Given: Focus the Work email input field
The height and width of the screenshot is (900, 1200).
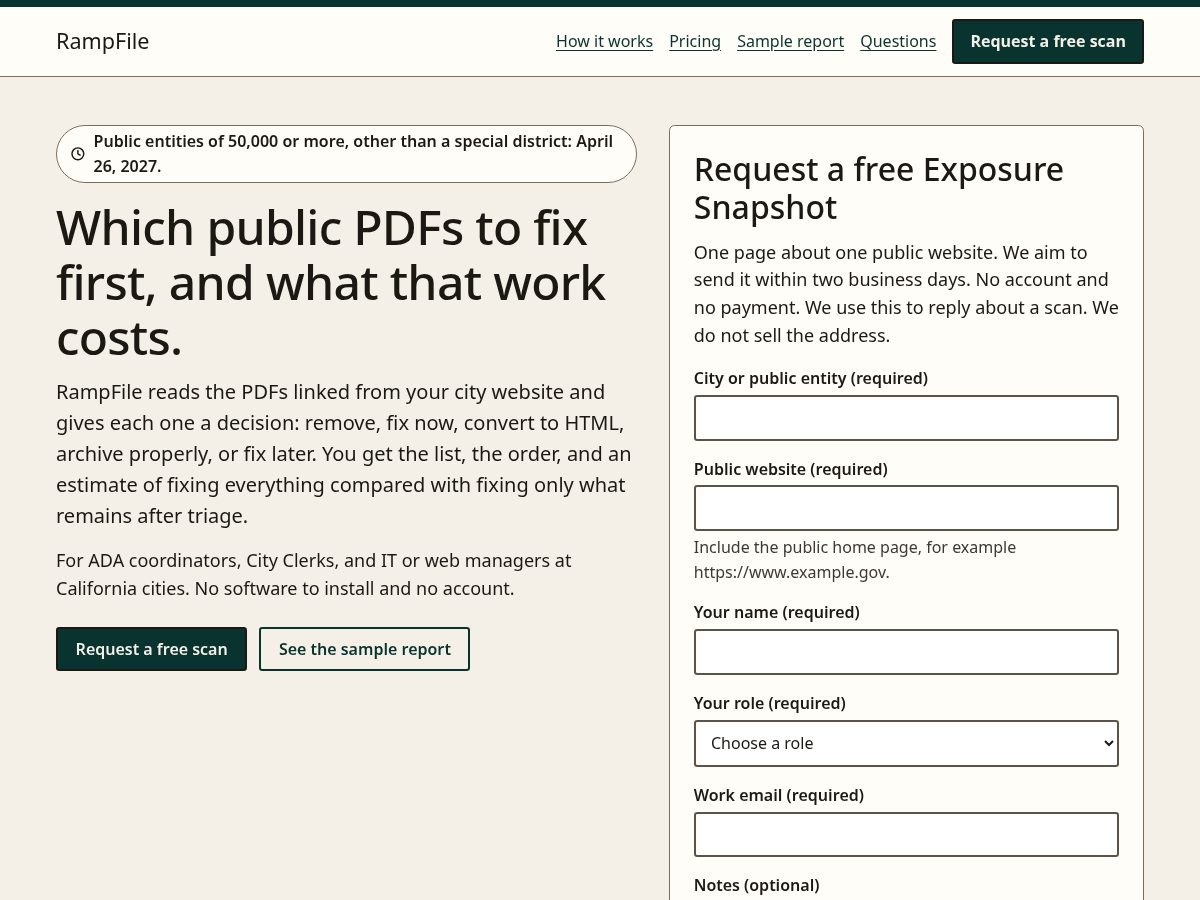Looking at the screenshot, I should click(x=906, y=834).
